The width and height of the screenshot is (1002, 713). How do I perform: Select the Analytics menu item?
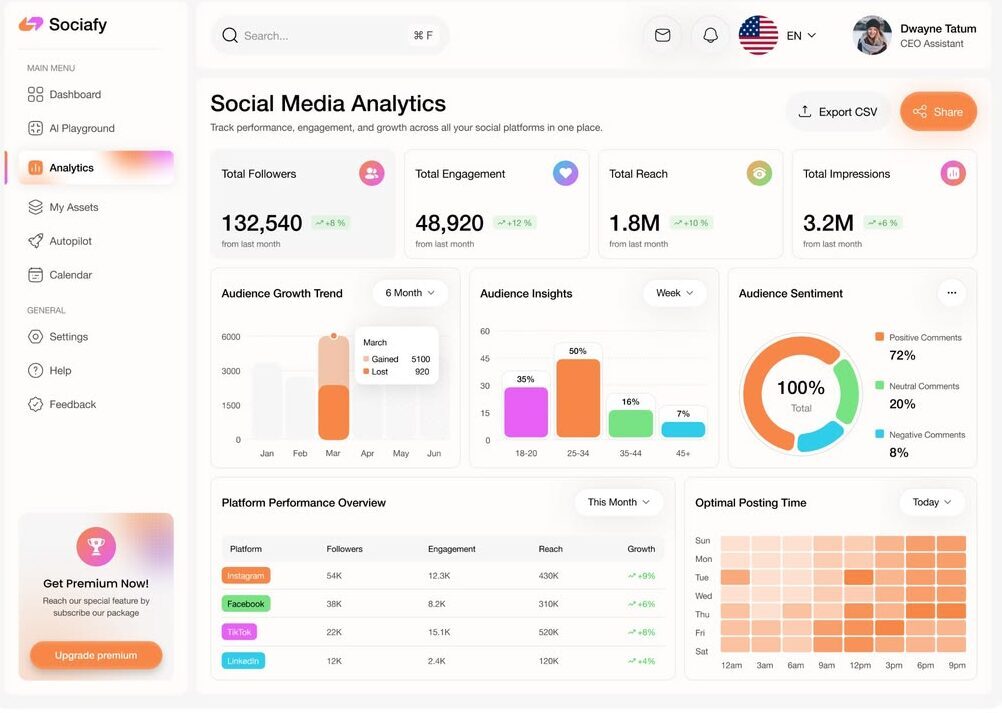96,168
